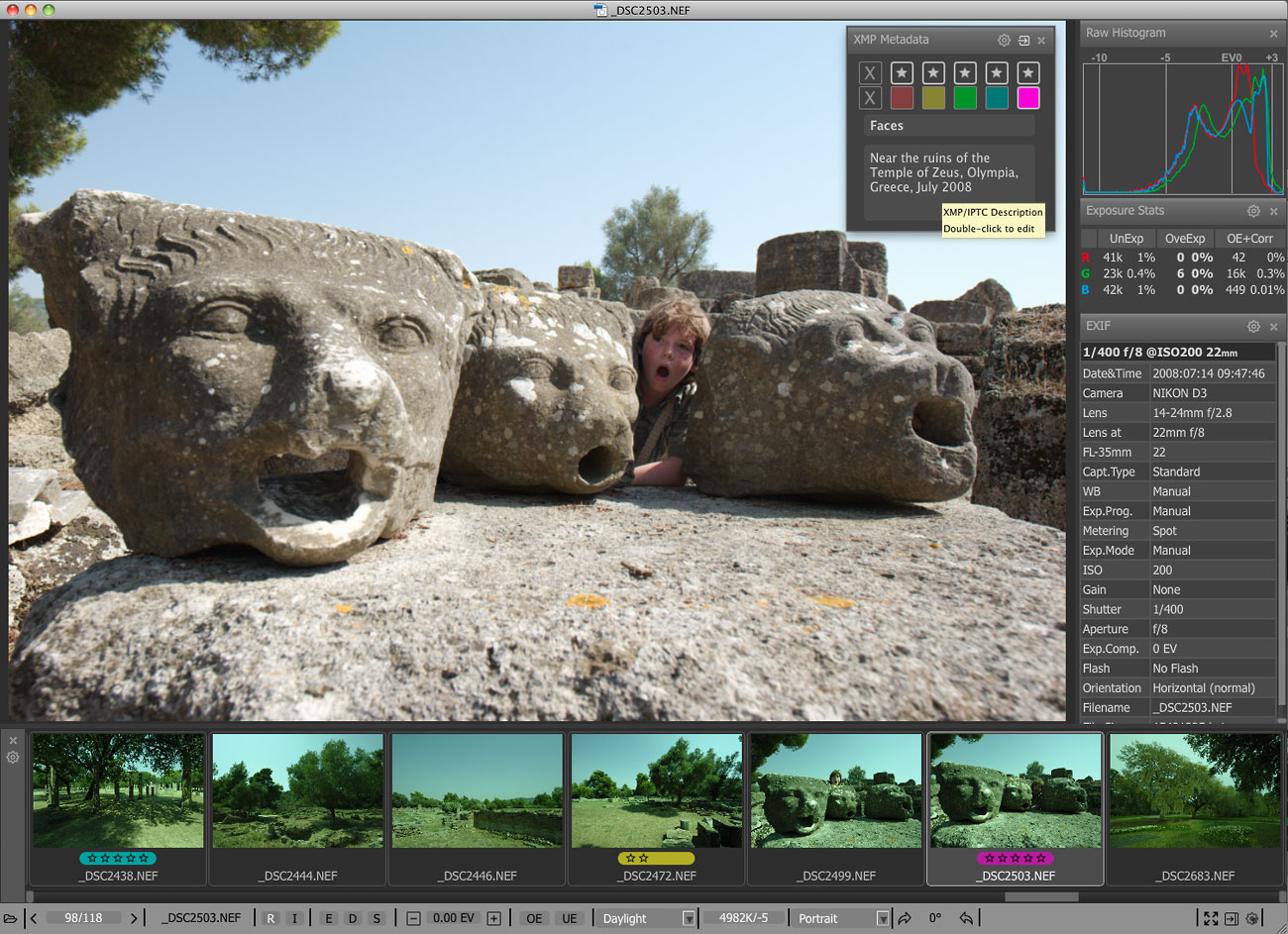Increase exposure with the plus button
Image resolution: width=1288 pixels, height=934 pixels.
coord(493,918)
